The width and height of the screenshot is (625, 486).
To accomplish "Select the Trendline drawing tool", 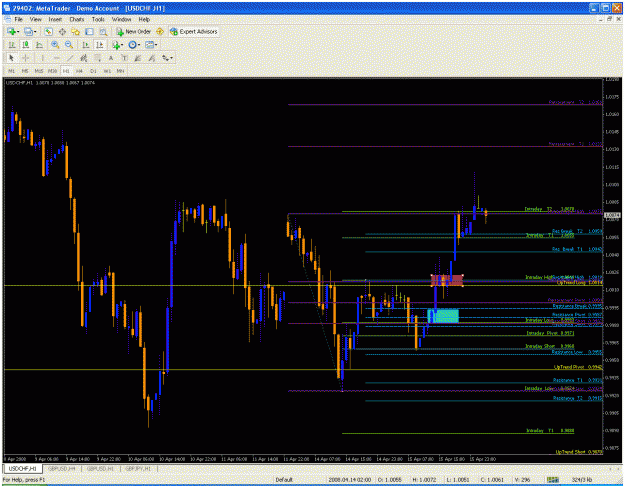I will (70, 58).
